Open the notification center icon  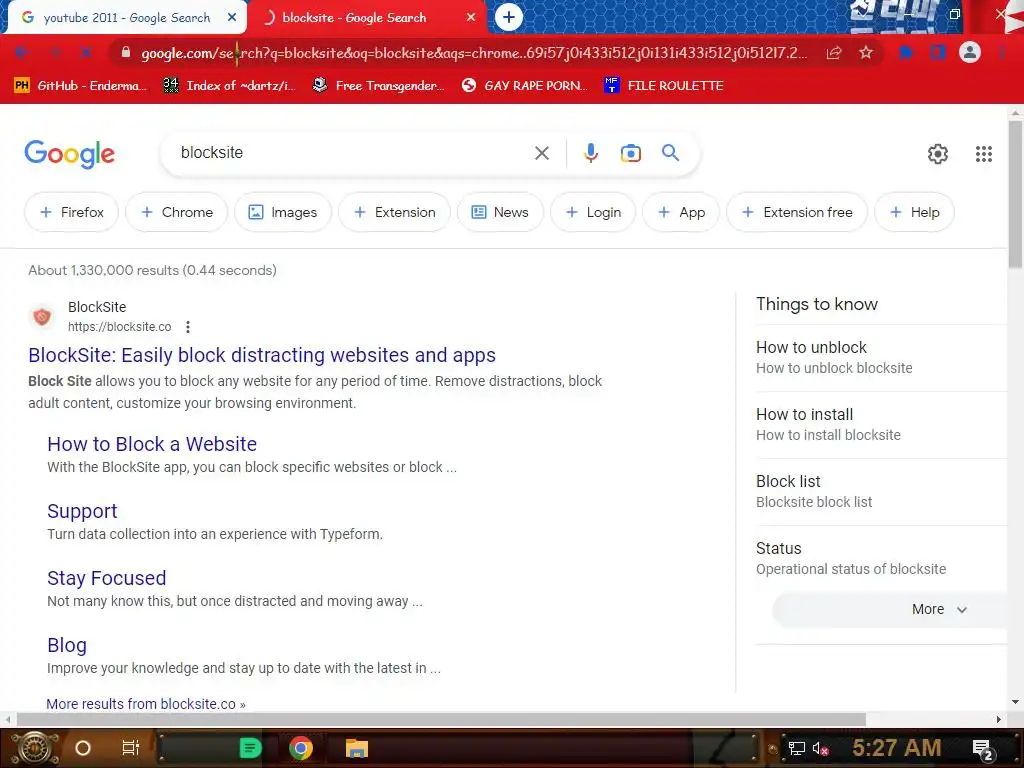(983, 749)
